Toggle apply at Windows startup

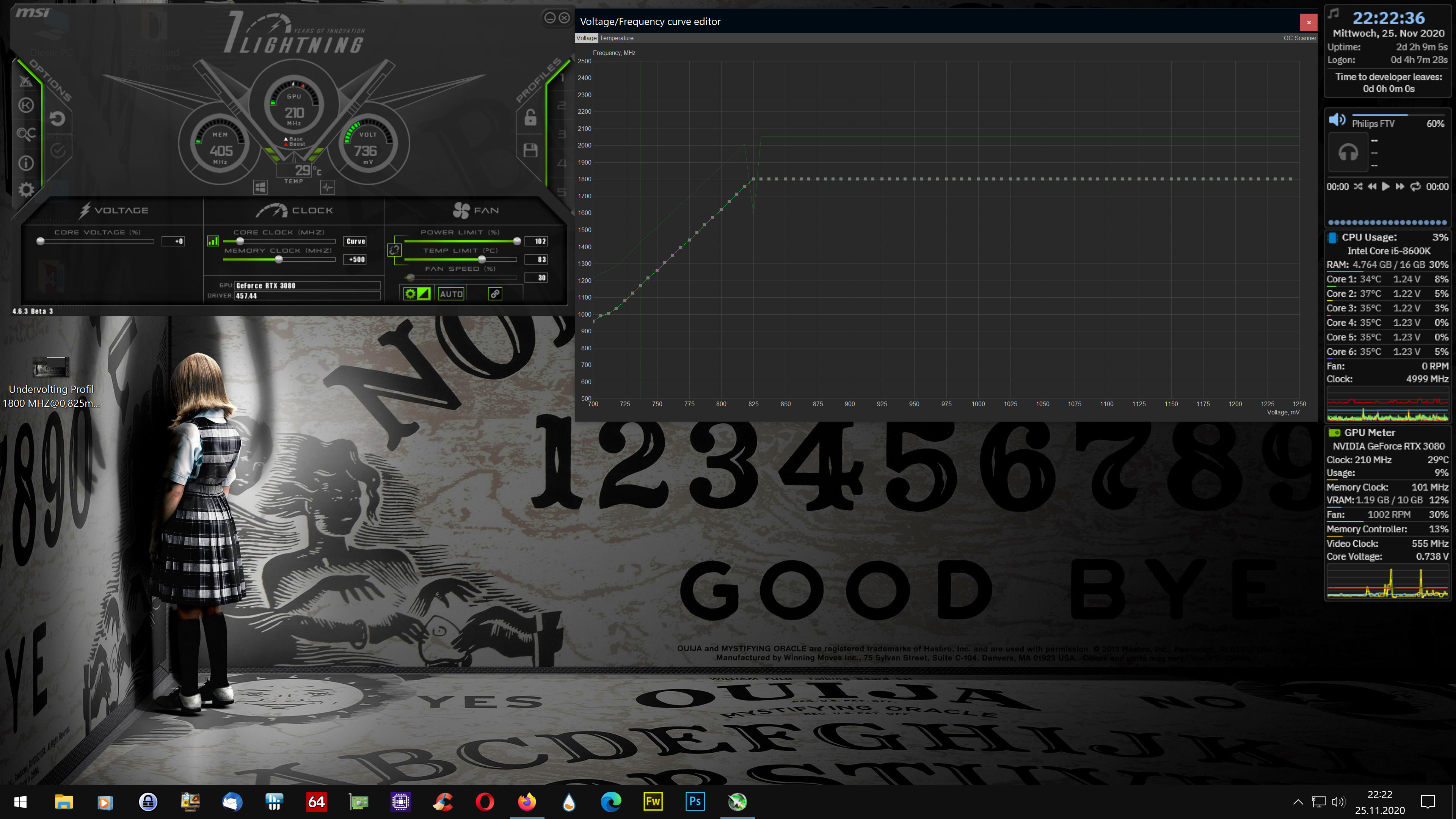260,187
